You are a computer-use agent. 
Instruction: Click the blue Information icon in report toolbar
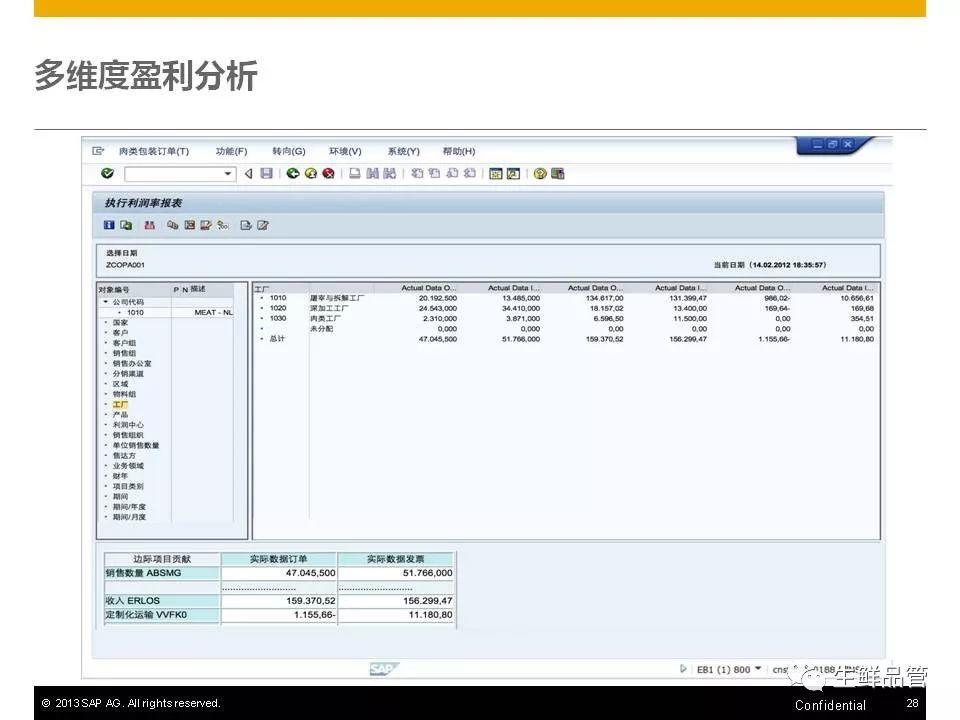[x=109, y=225]
